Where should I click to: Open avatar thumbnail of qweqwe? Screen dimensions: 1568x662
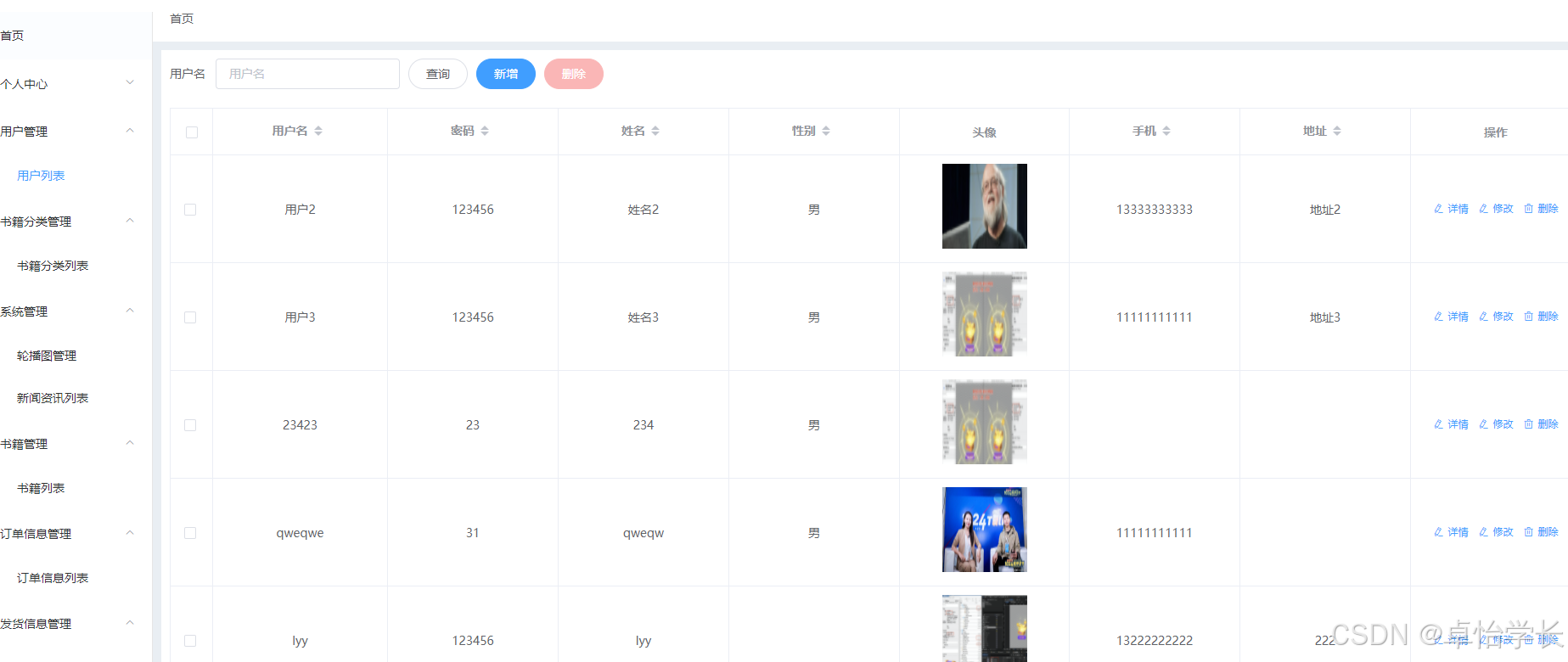click(985, 530)
